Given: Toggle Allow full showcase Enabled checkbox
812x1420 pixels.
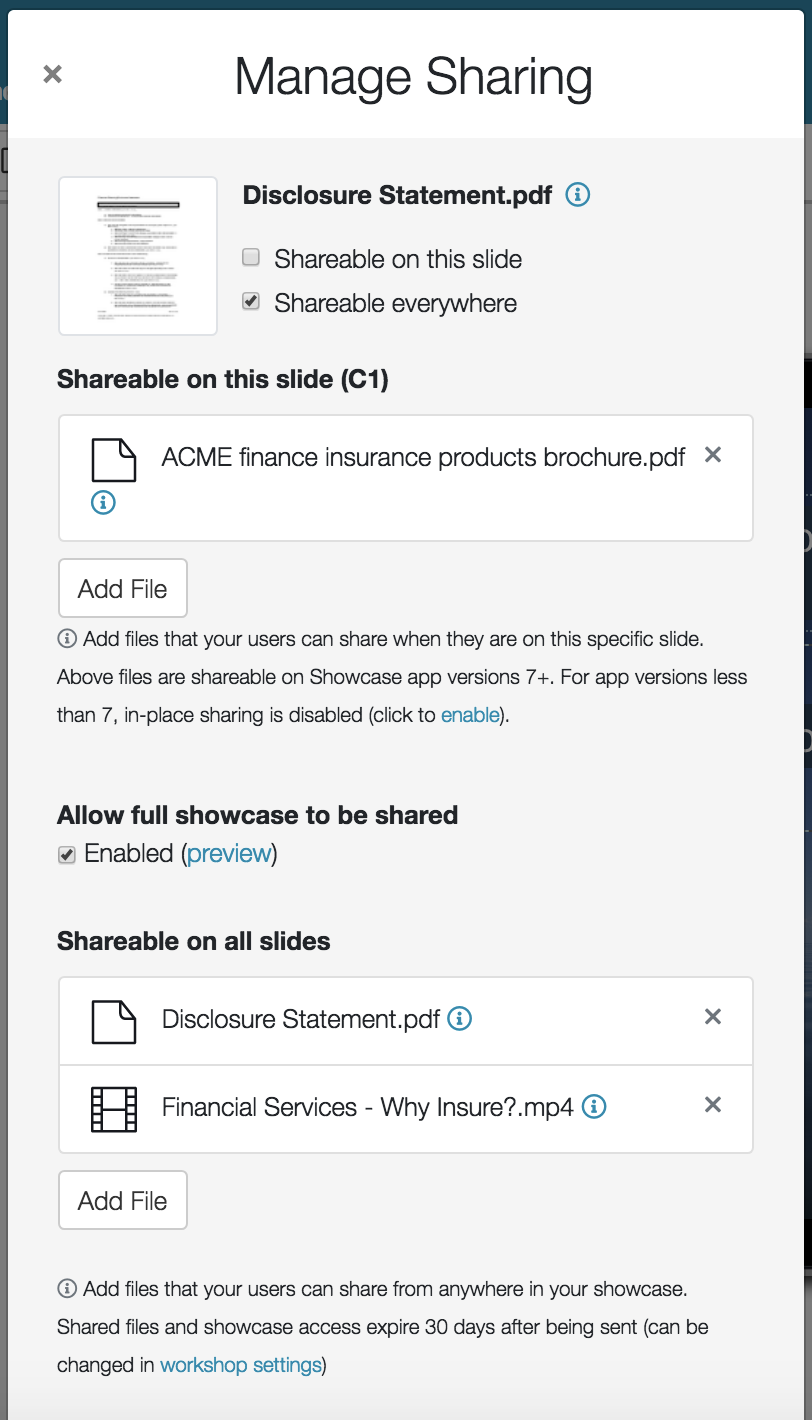Looking at the screenshot, I should pyautogui.click(x=67, y=855).
